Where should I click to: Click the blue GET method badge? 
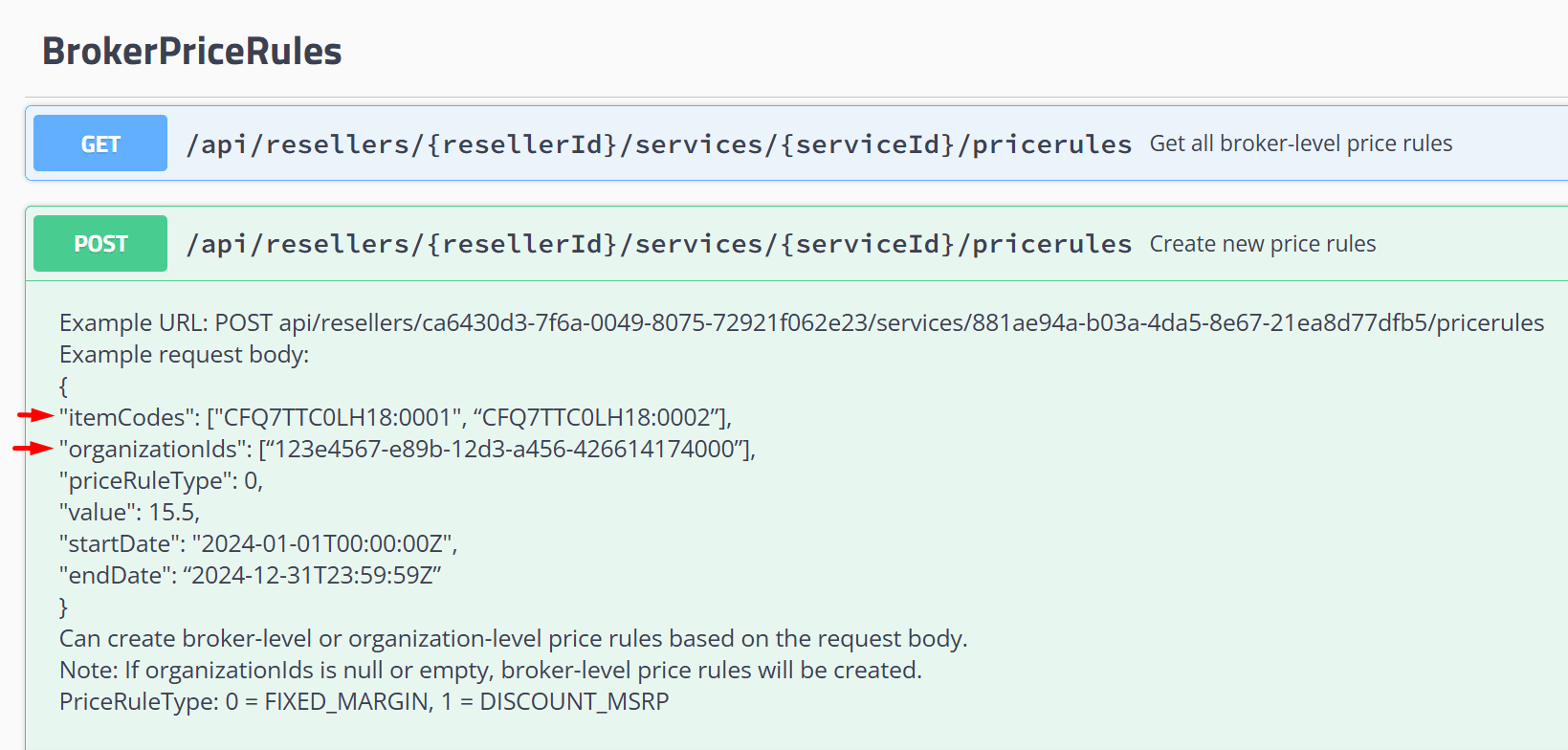tap(99, 142)
